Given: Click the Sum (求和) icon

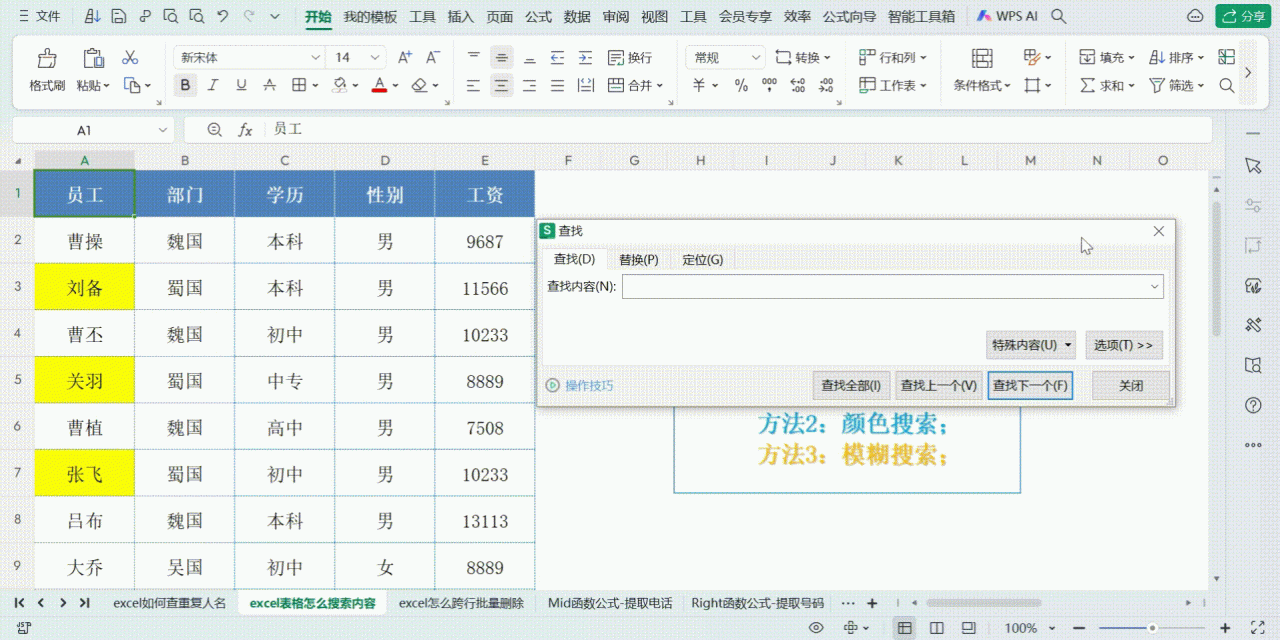Looking at the screenshot, I should point(1087,86).
